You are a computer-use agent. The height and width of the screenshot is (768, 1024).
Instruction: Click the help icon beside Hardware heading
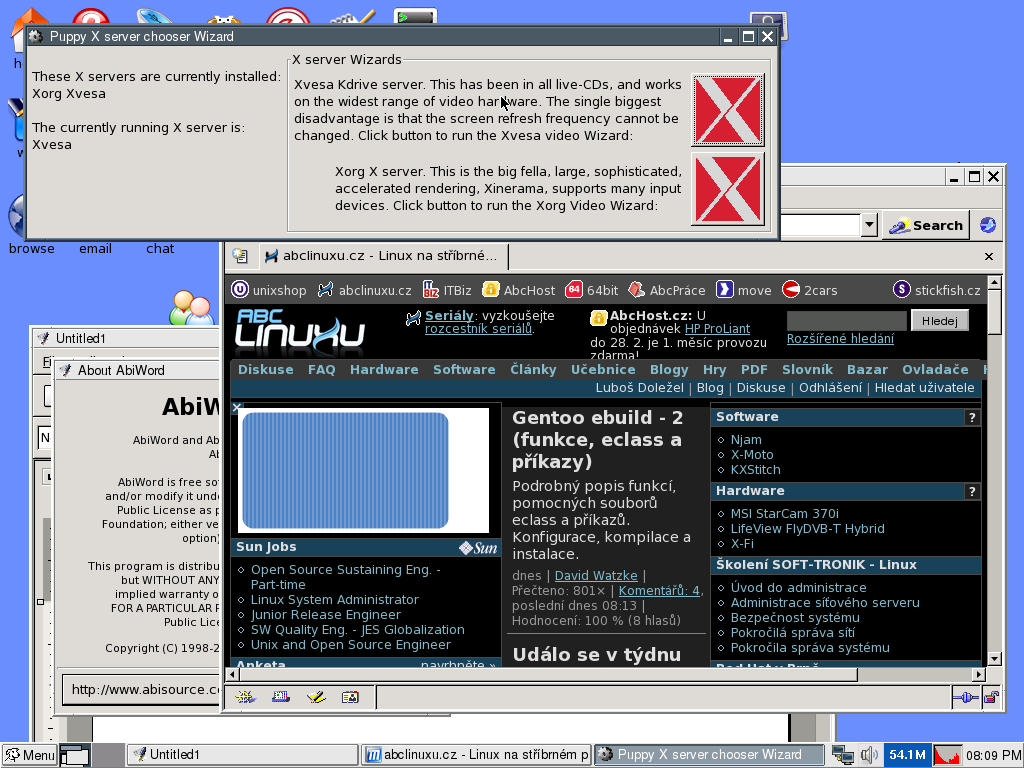(972, 492)
